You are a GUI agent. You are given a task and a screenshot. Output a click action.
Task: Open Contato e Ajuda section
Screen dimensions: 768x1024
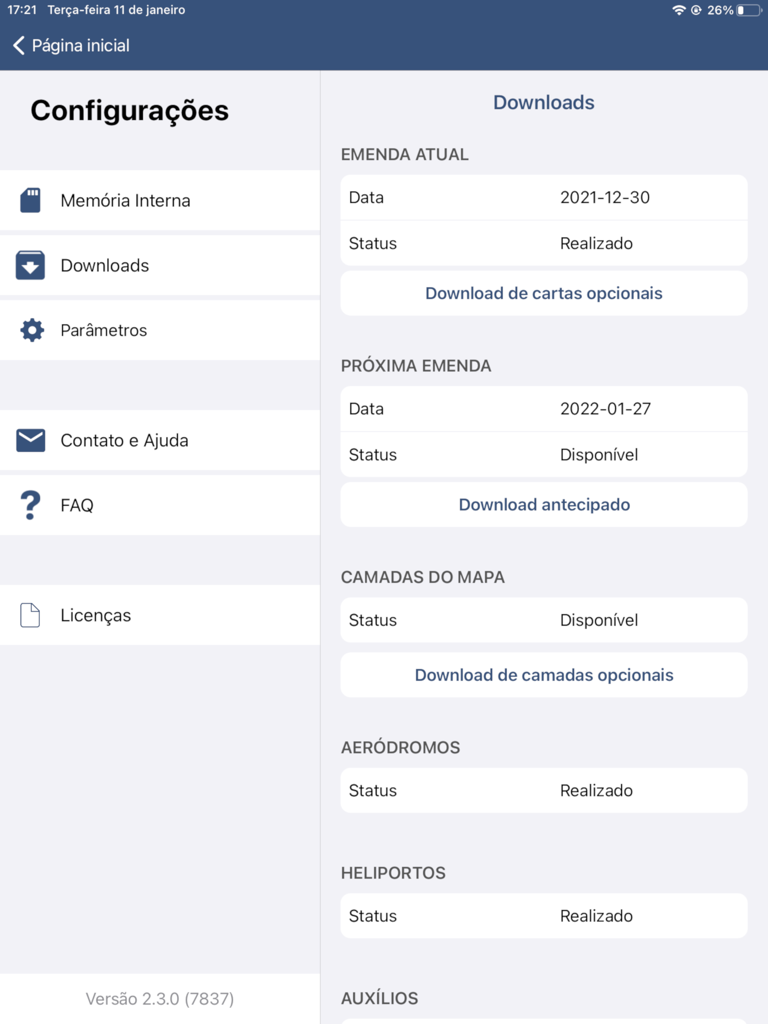[124, 440]
